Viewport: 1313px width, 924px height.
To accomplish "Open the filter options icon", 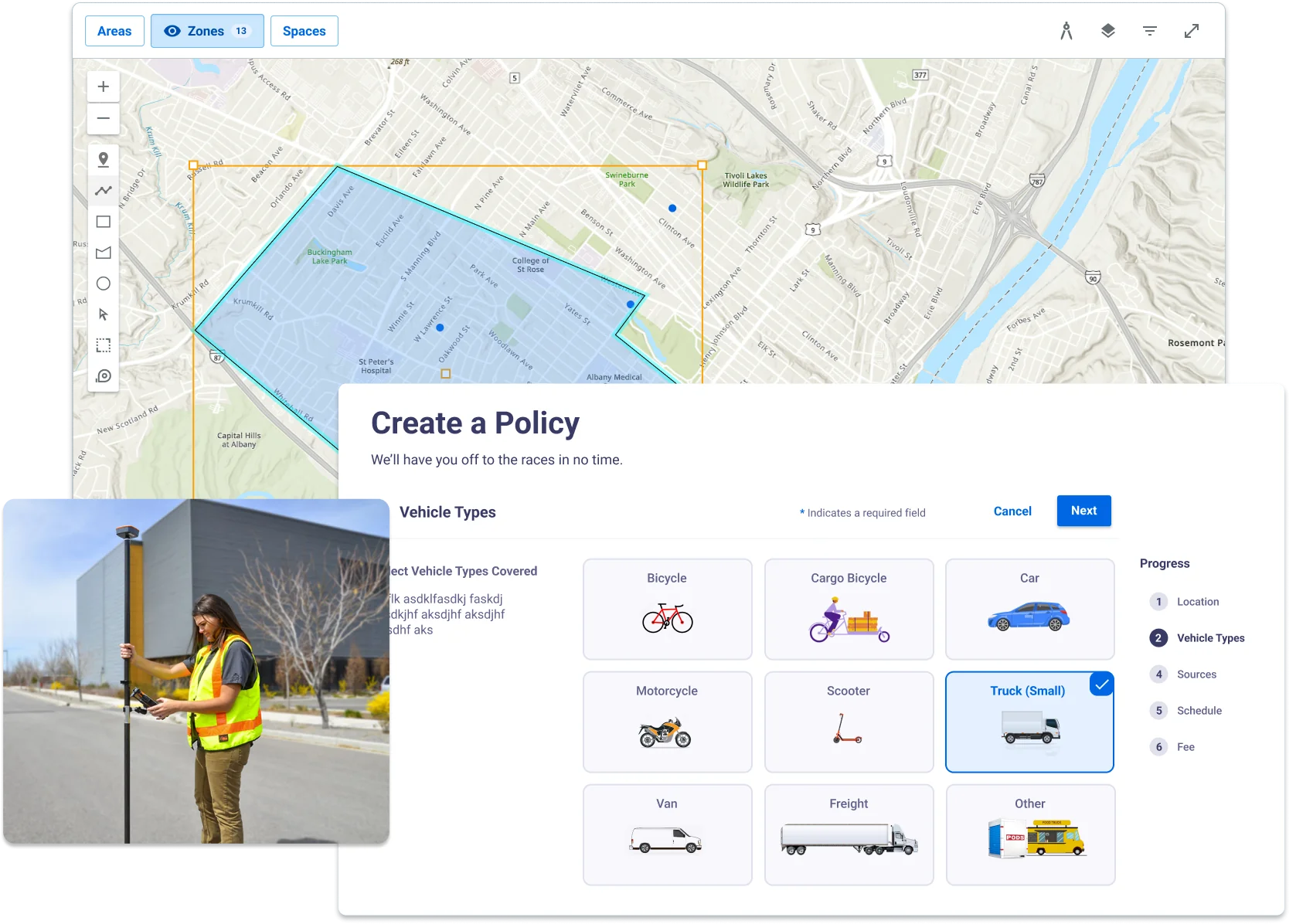I will point(1149,31).
